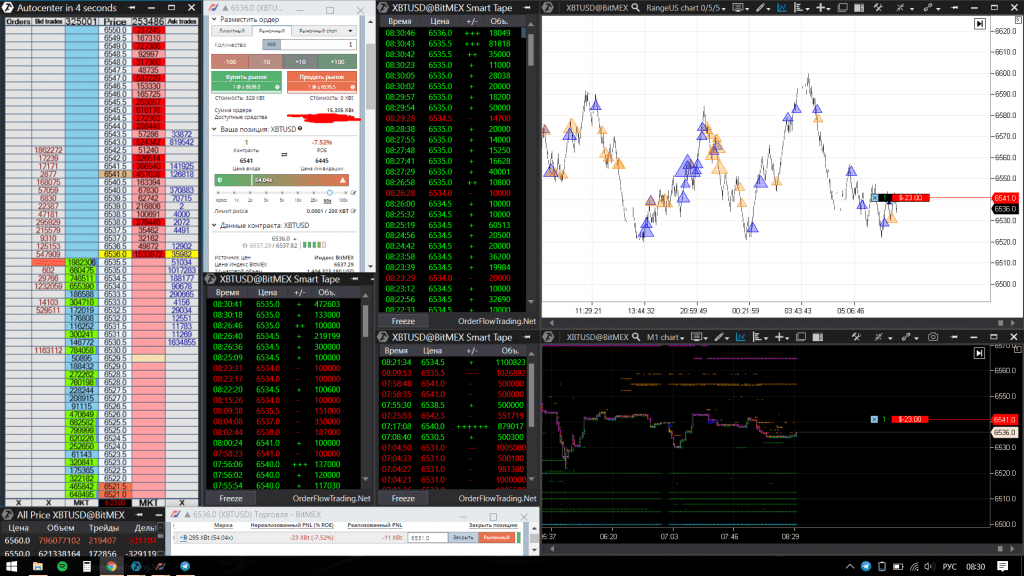Click position swap arrows icon
This screenshot has width=1024, height=576.
(284, 155)
